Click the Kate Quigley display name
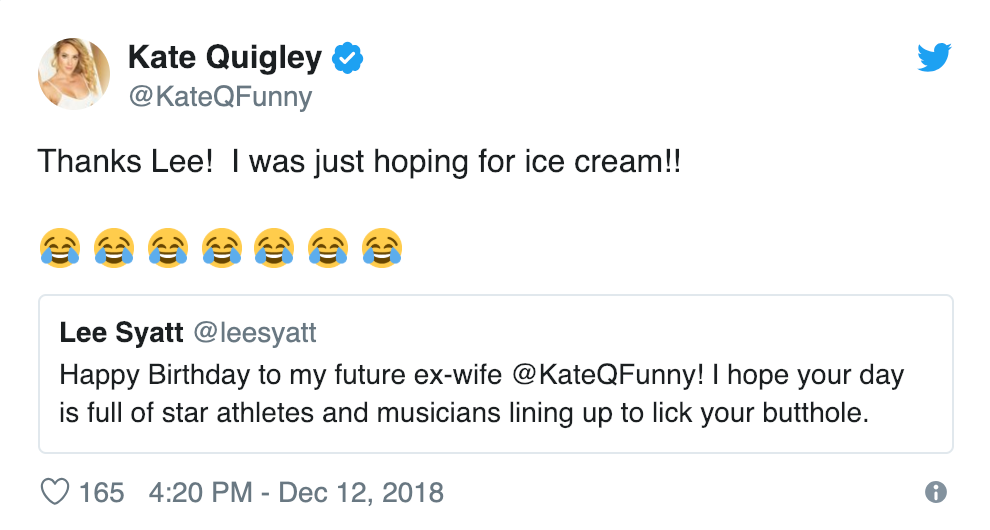 coord(225,59)
